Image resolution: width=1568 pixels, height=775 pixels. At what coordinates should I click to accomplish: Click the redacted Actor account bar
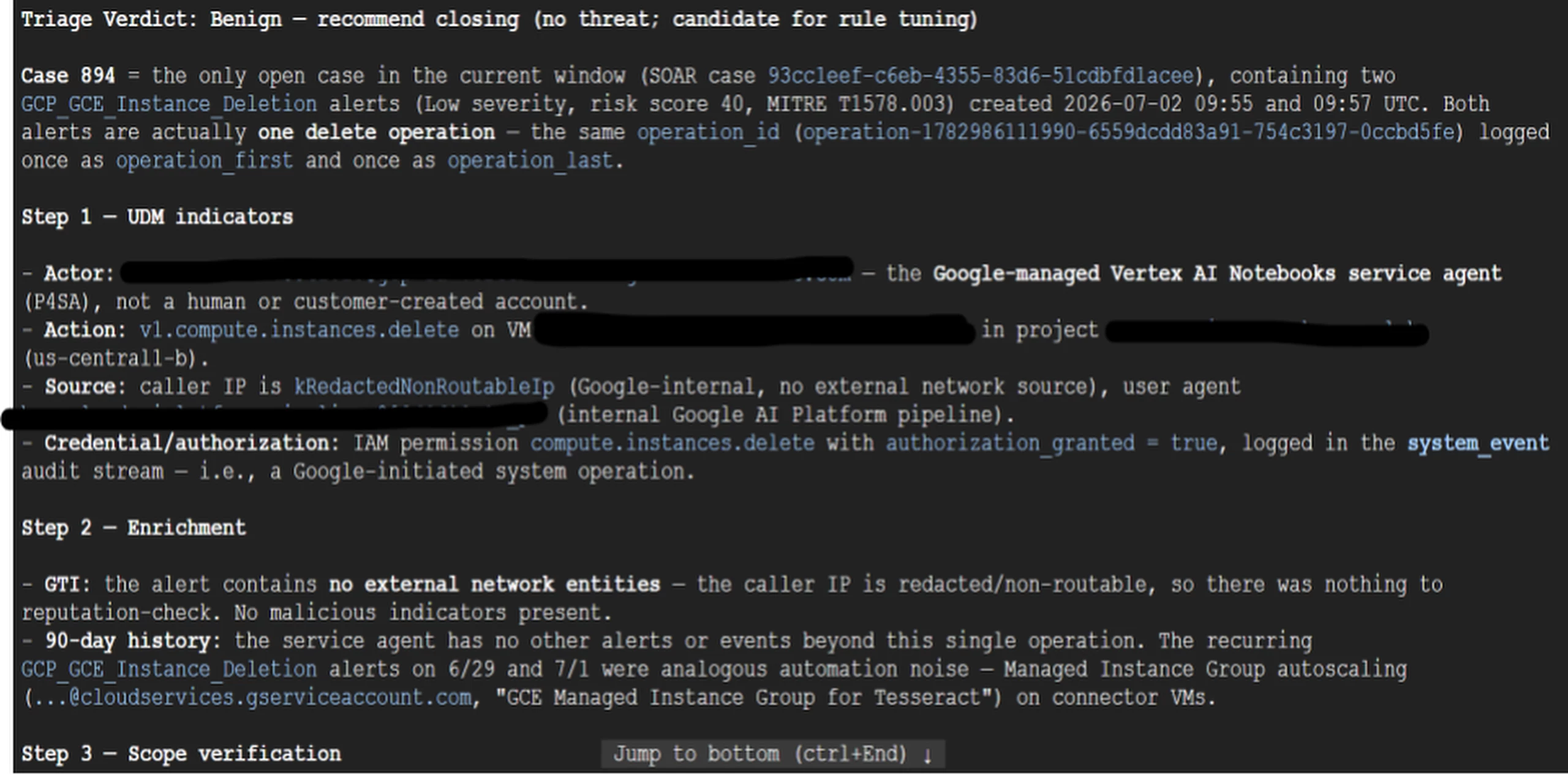(487, 270)
